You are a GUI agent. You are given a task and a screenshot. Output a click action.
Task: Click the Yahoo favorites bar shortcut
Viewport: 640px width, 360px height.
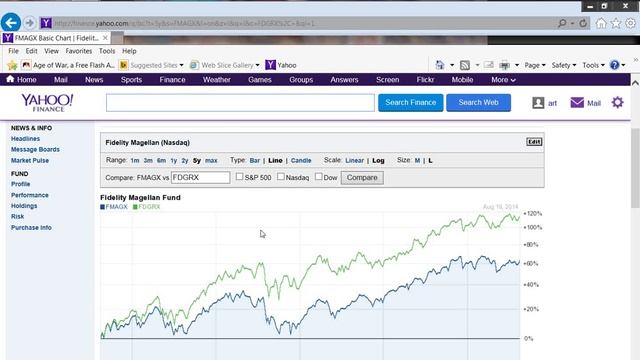[x=281, y=65]
